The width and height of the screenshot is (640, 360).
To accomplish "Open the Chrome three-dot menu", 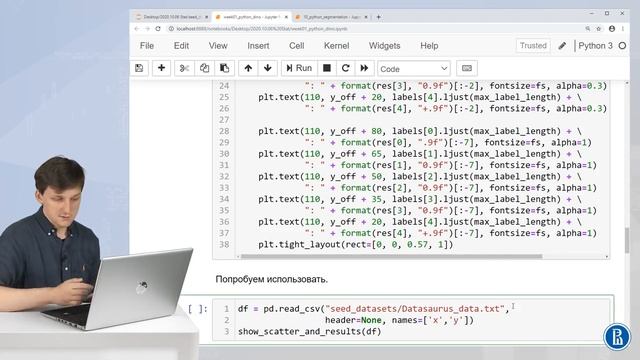I will [x=623, y=29].
